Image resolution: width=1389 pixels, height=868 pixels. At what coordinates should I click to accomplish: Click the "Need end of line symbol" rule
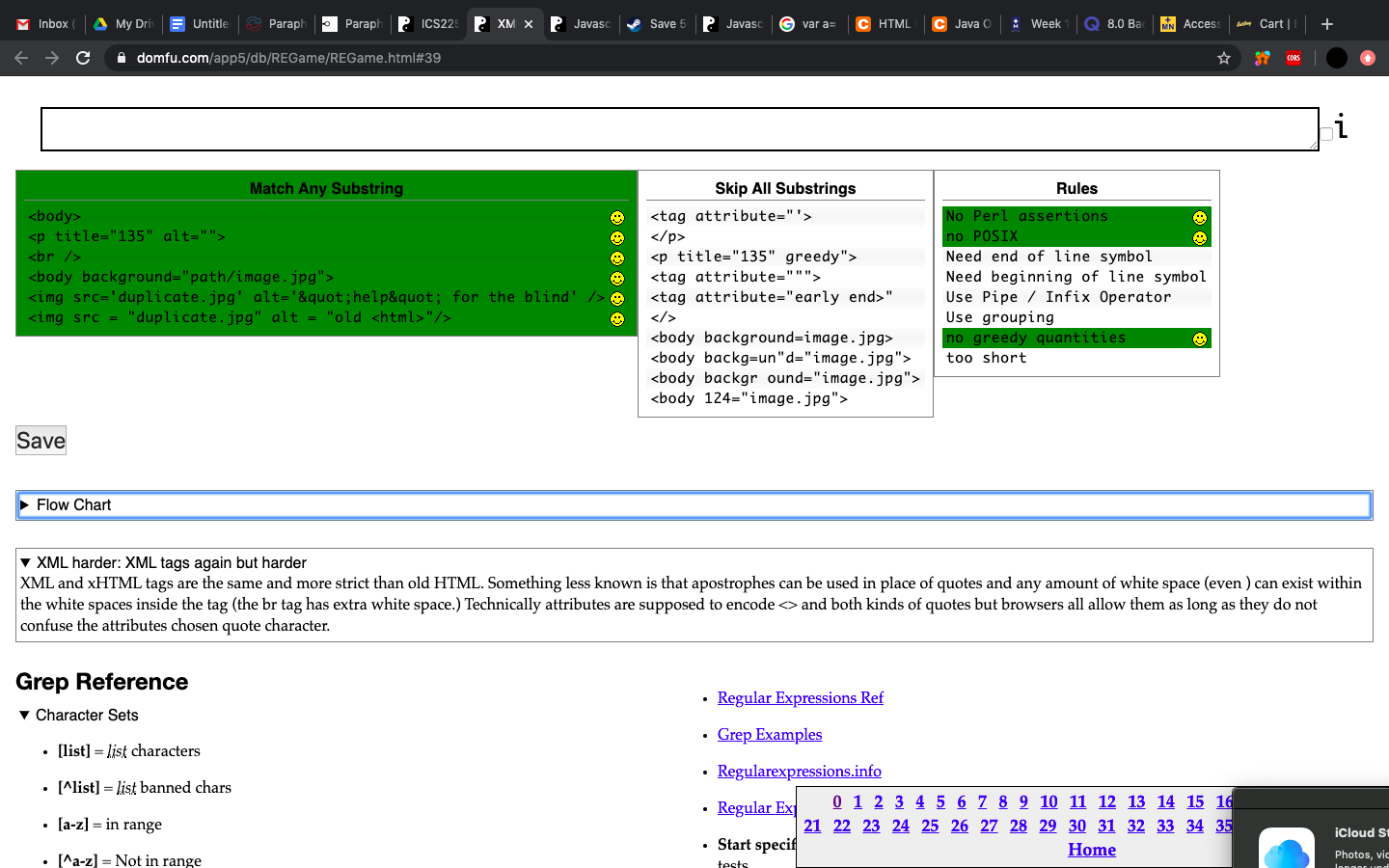1076,257
